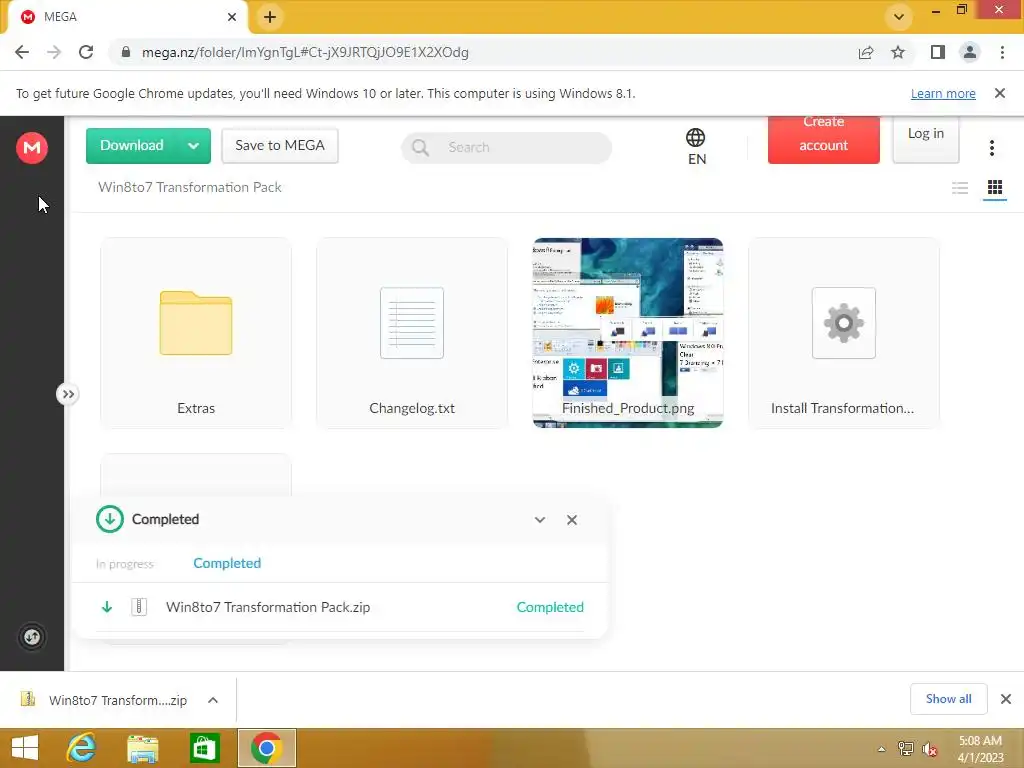Viewport: 1024px width, 768px height.
Task: Switch to grid thumbnail view
Action: point(995,188)
